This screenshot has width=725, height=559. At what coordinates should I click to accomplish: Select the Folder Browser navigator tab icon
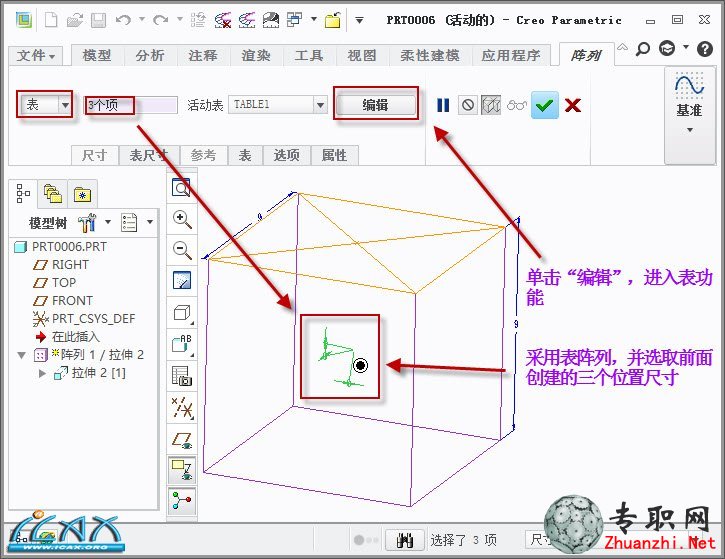pos(52,193)
